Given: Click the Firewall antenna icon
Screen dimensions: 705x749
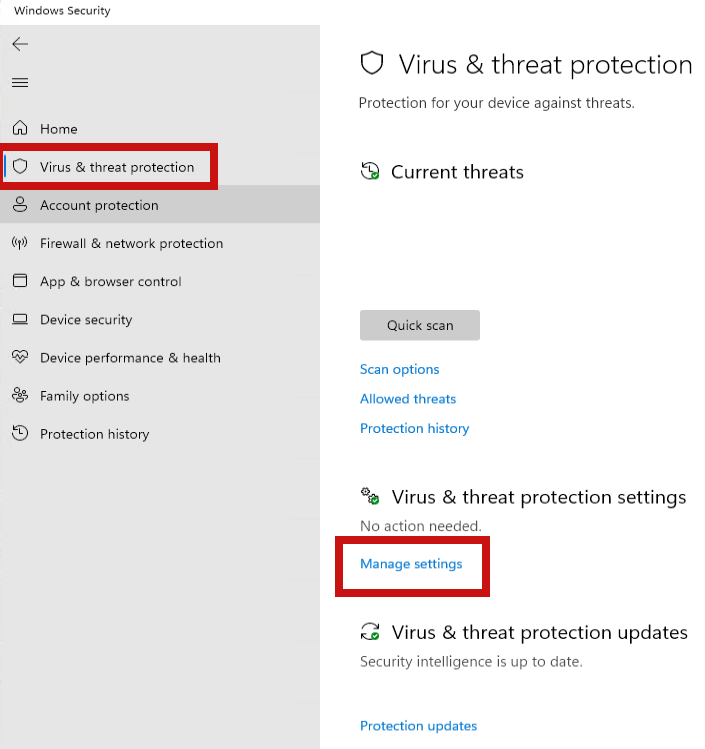Looking at the screenshot, I should pyautogui.click(x=20, y=243).
